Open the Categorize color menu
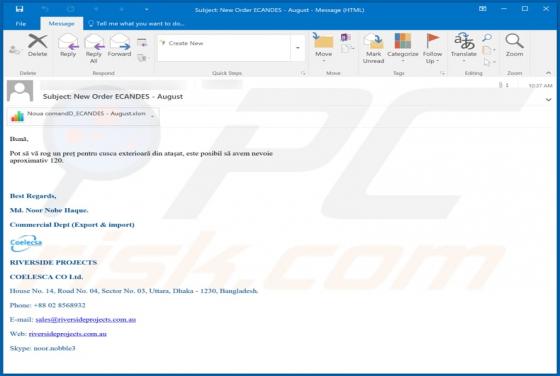The width and height of the screenshot is (560, 376). click(x=403, y=48)
